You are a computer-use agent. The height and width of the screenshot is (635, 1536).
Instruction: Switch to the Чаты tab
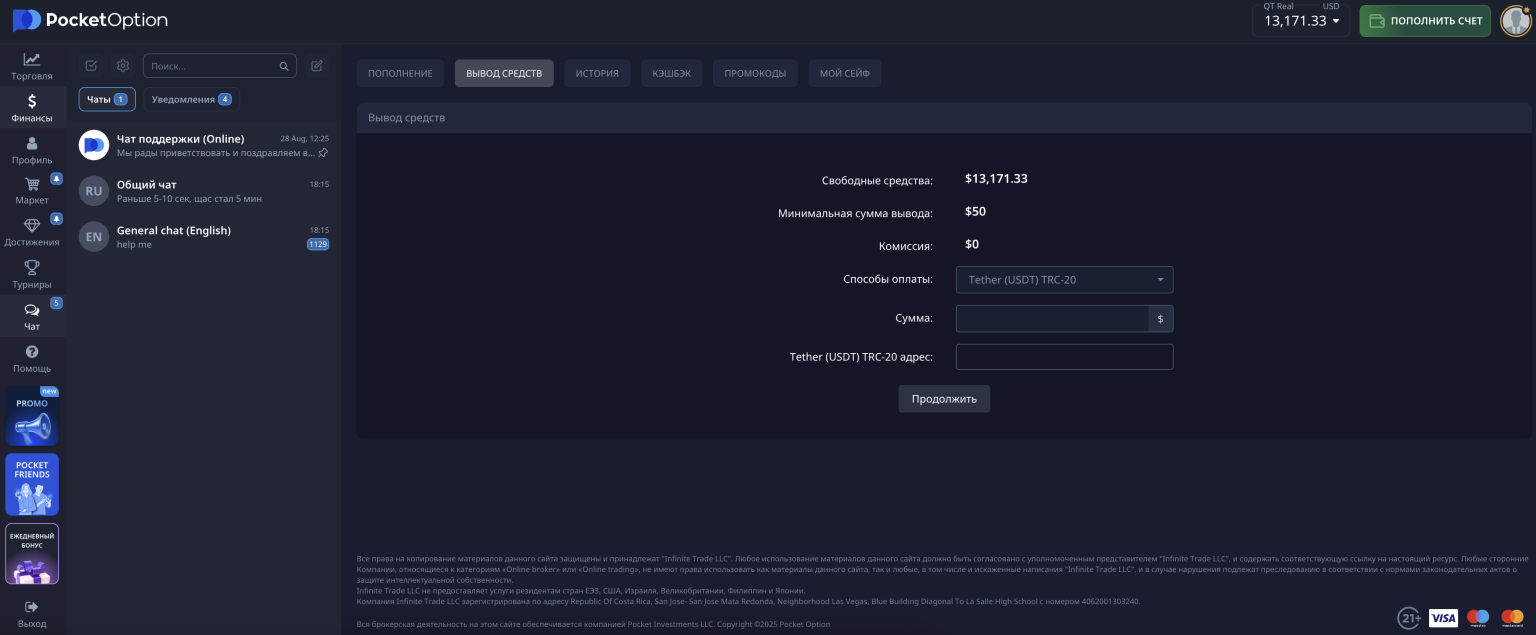point(106,99)
